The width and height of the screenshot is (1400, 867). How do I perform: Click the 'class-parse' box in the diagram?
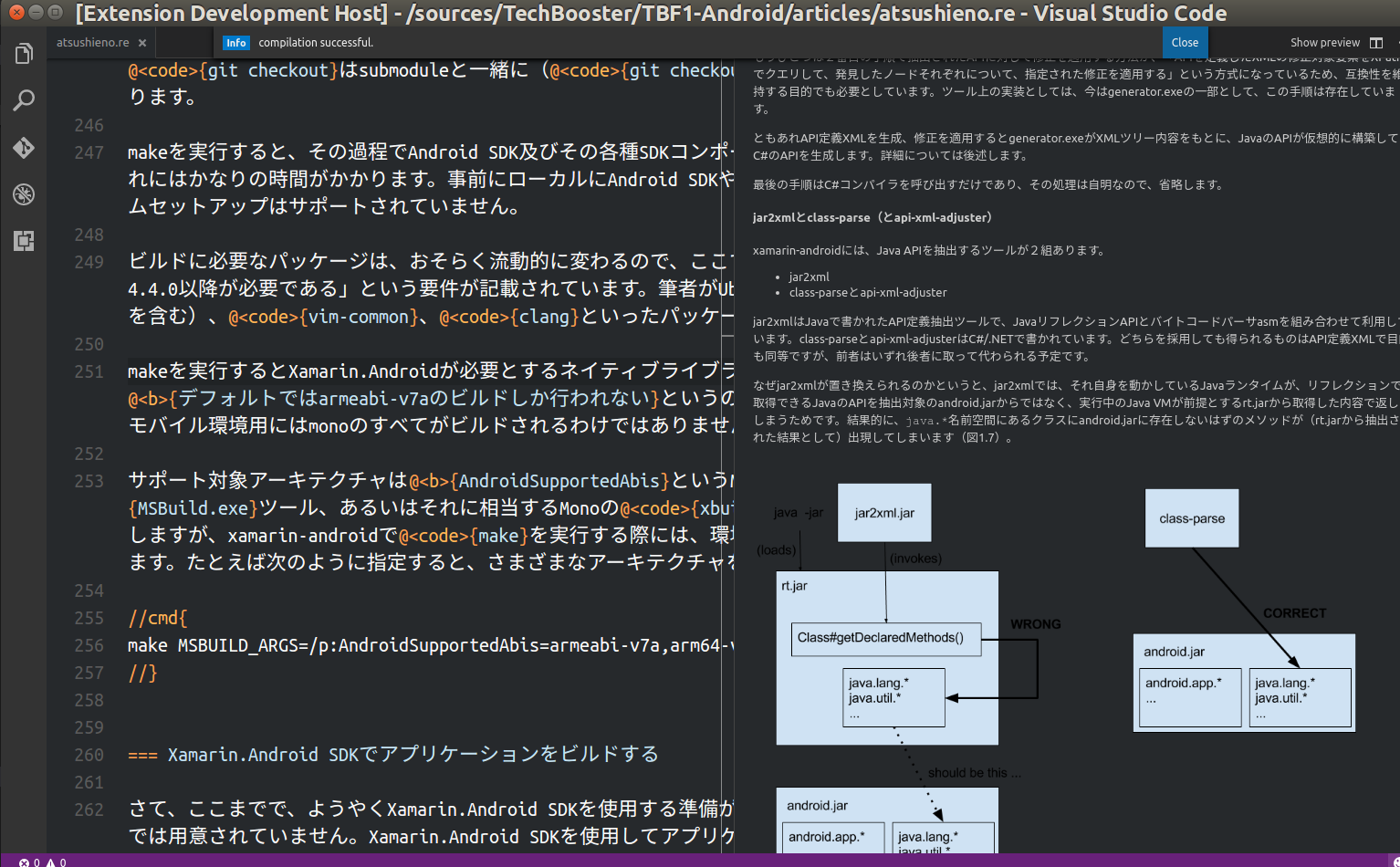[x=1192, y=518]
